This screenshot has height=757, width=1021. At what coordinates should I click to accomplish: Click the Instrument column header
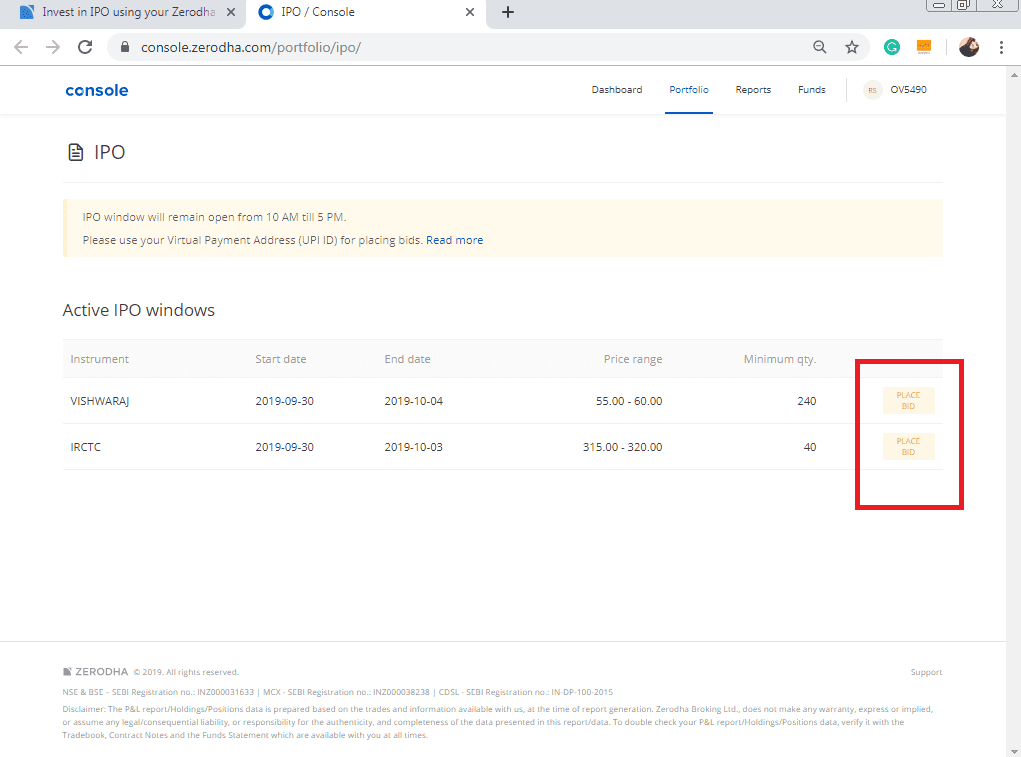coord(100,359)
